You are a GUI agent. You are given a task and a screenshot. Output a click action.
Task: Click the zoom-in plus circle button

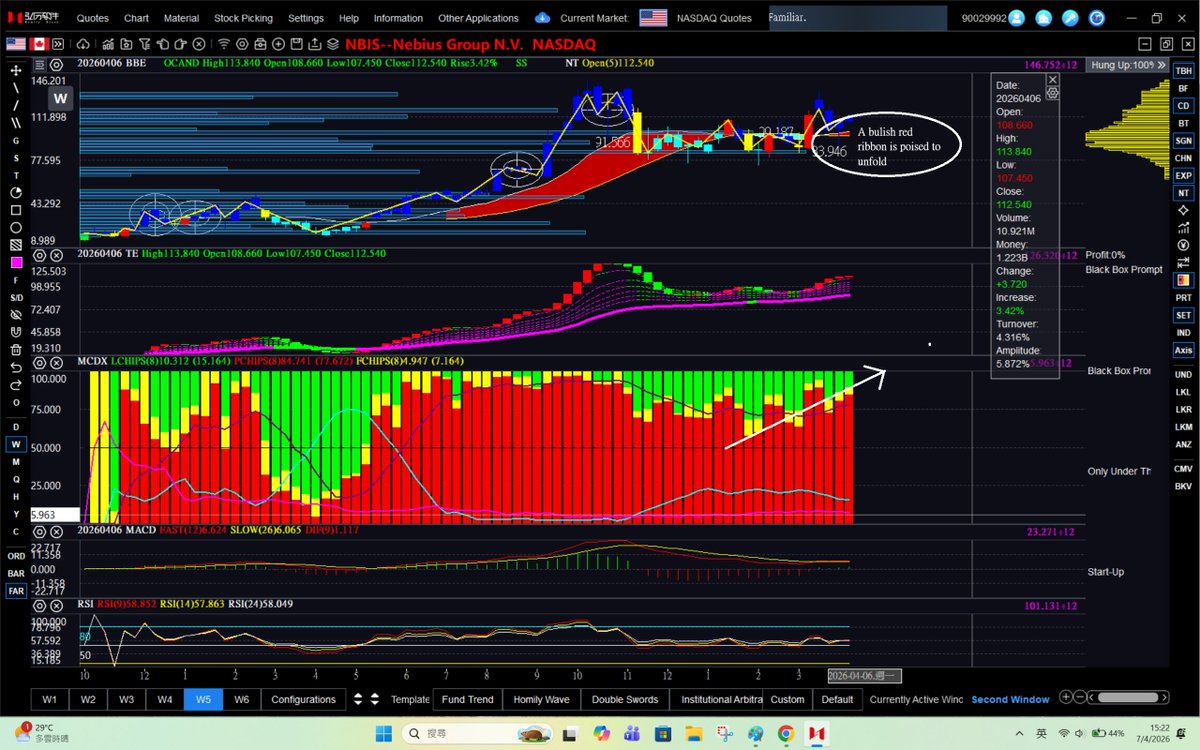tap(1066, 698)
